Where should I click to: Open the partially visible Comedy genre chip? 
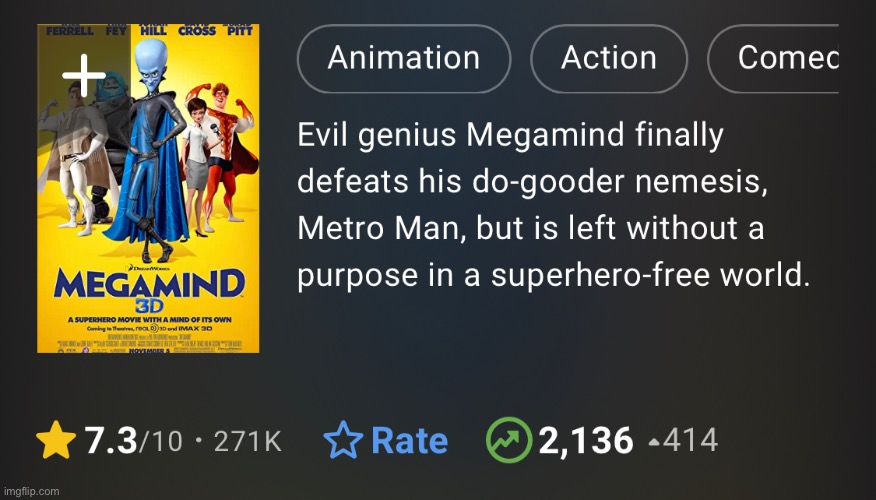pyautogui.click(x=786, y=58)
